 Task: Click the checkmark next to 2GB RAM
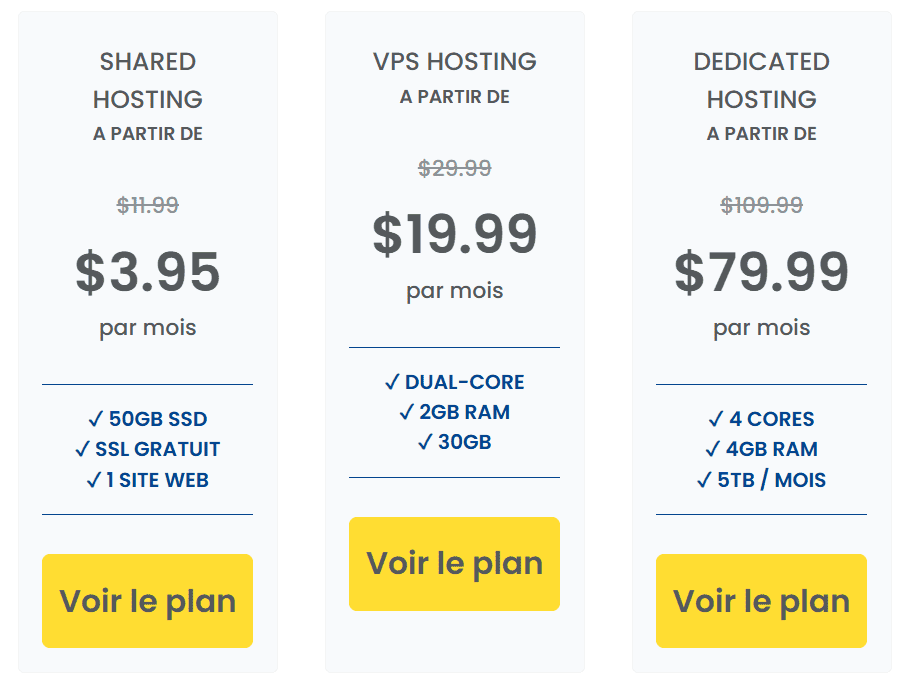point(406,412)
